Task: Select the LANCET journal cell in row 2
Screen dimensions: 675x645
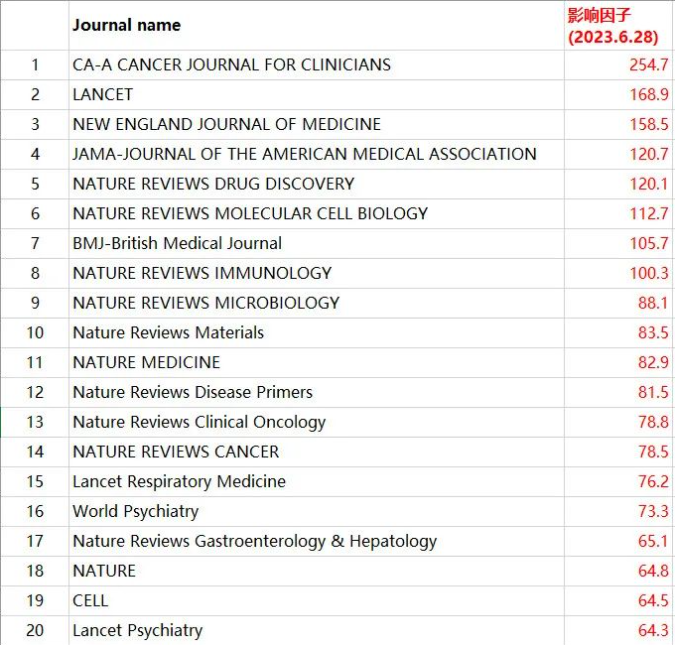Action: pos(316,95)
